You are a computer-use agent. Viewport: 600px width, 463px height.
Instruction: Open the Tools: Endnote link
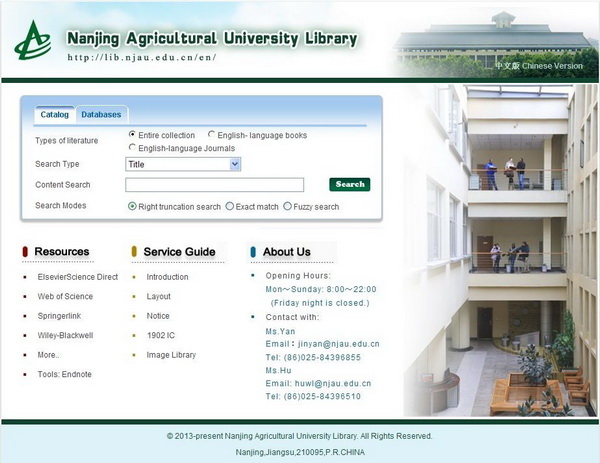pyautogui.click(x=65, y=375)
